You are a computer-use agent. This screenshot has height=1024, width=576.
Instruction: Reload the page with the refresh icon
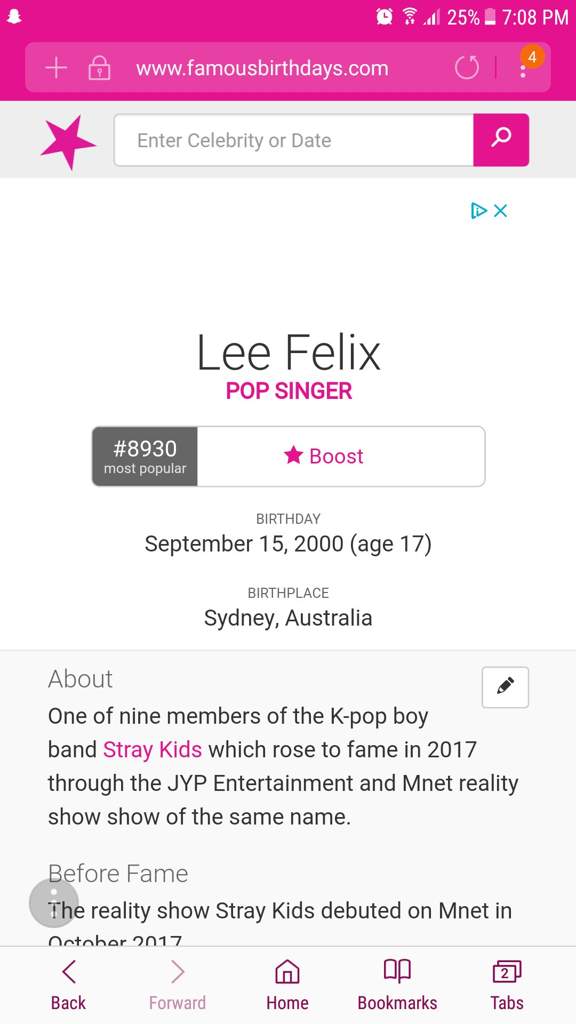coord(467,68)
